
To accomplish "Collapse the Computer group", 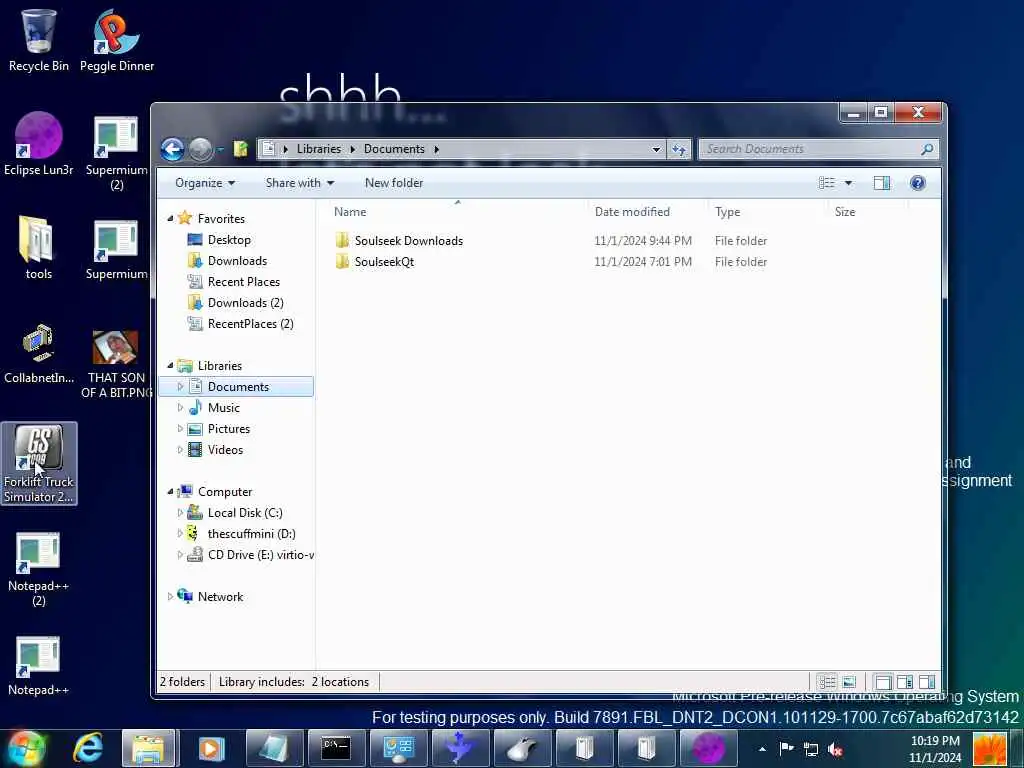I will coord(170,492).
